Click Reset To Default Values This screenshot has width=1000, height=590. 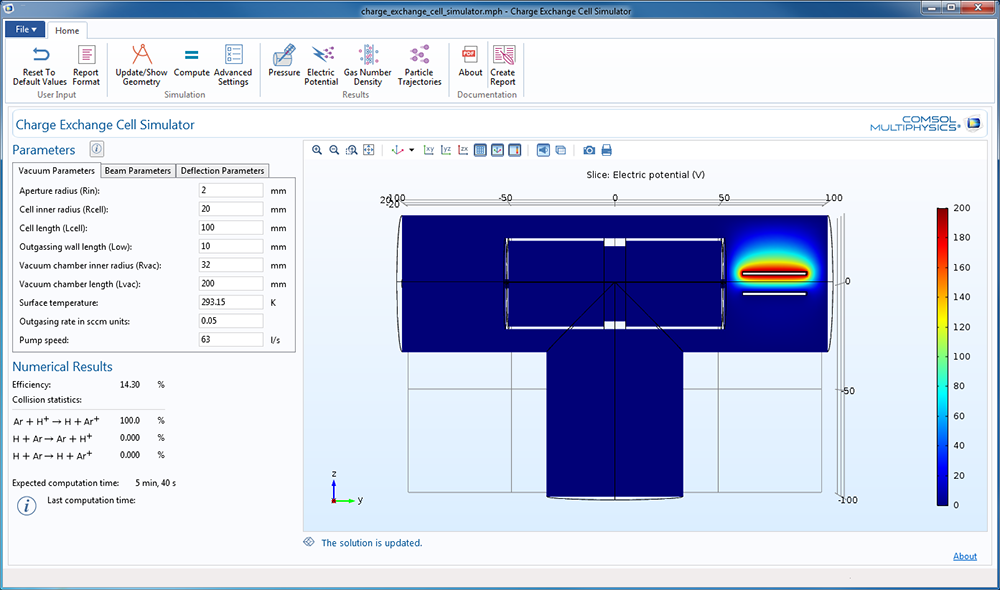click(40, 62)
